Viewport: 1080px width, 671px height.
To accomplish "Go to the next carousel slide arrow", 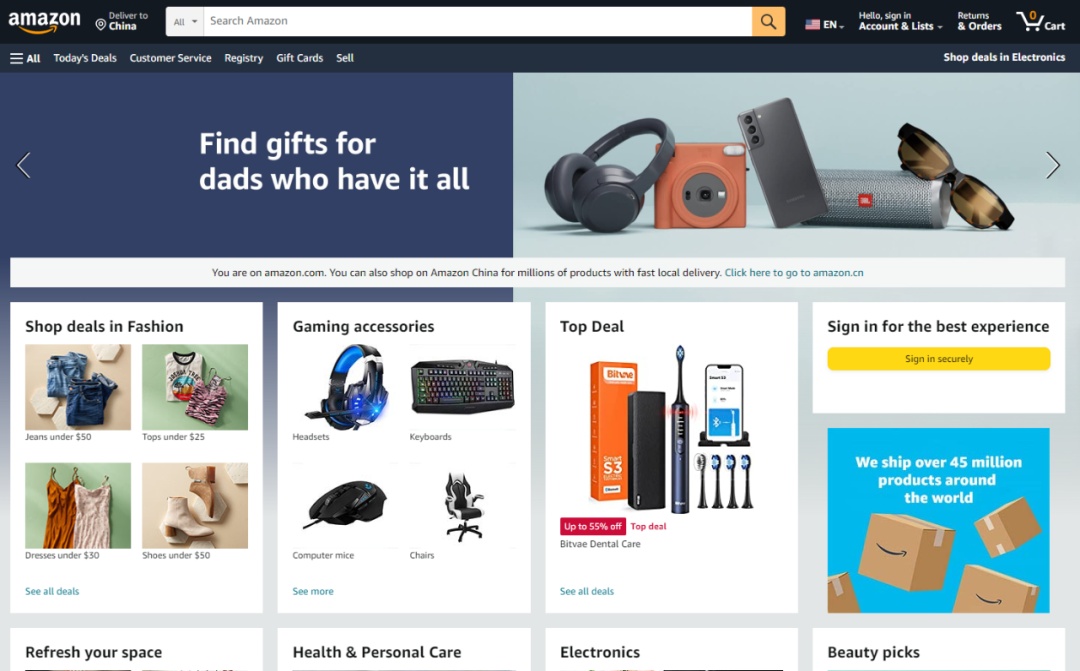I will [x=1052, y=165].
